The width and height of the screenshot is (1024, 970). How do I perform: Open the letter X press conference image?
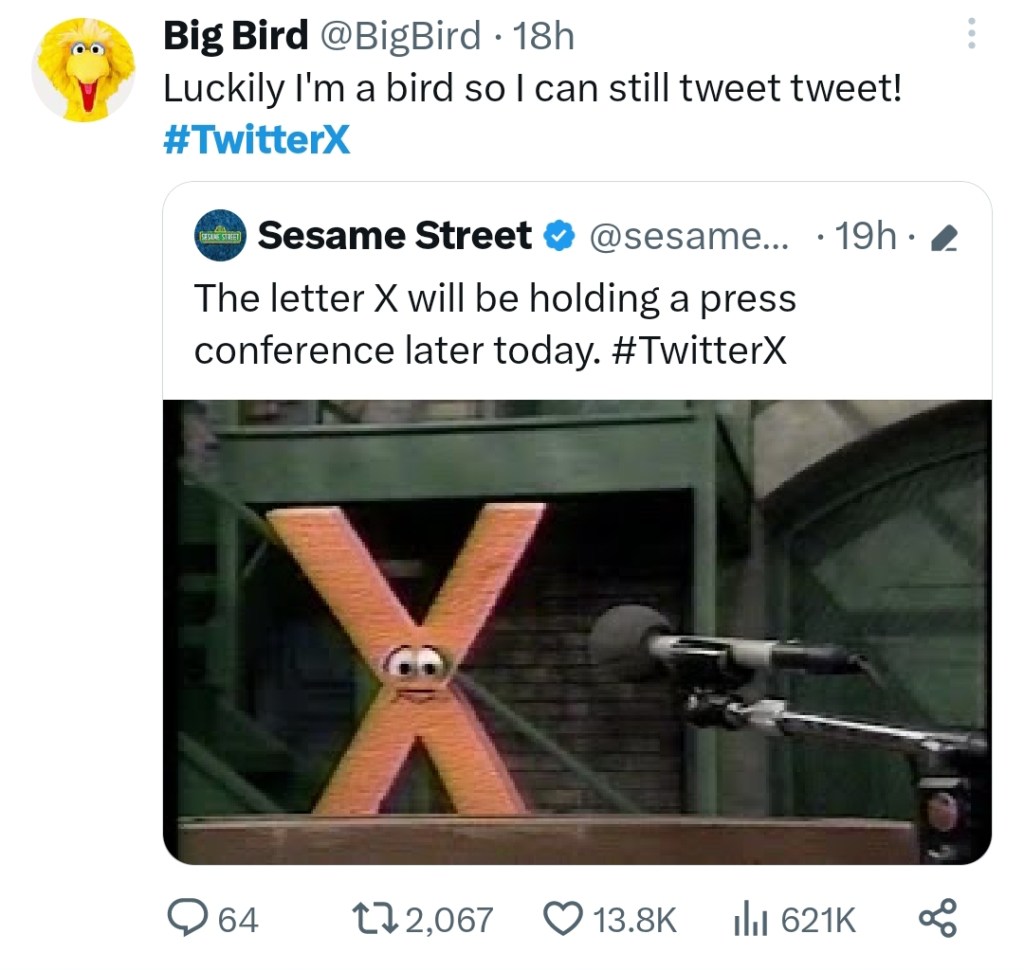(x=577, y=630)
